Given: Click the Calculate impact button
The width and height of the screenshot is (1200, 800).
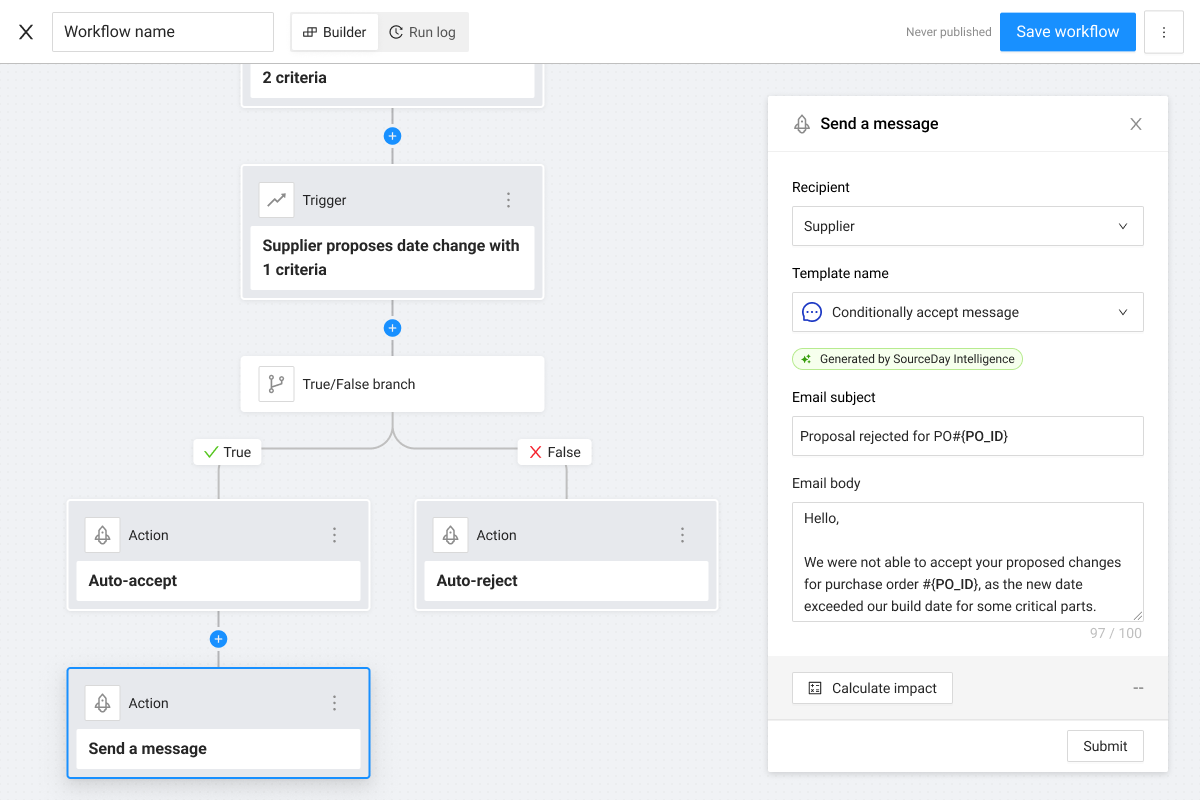Looking at the screenshot, I should click(x=872, y=688).
